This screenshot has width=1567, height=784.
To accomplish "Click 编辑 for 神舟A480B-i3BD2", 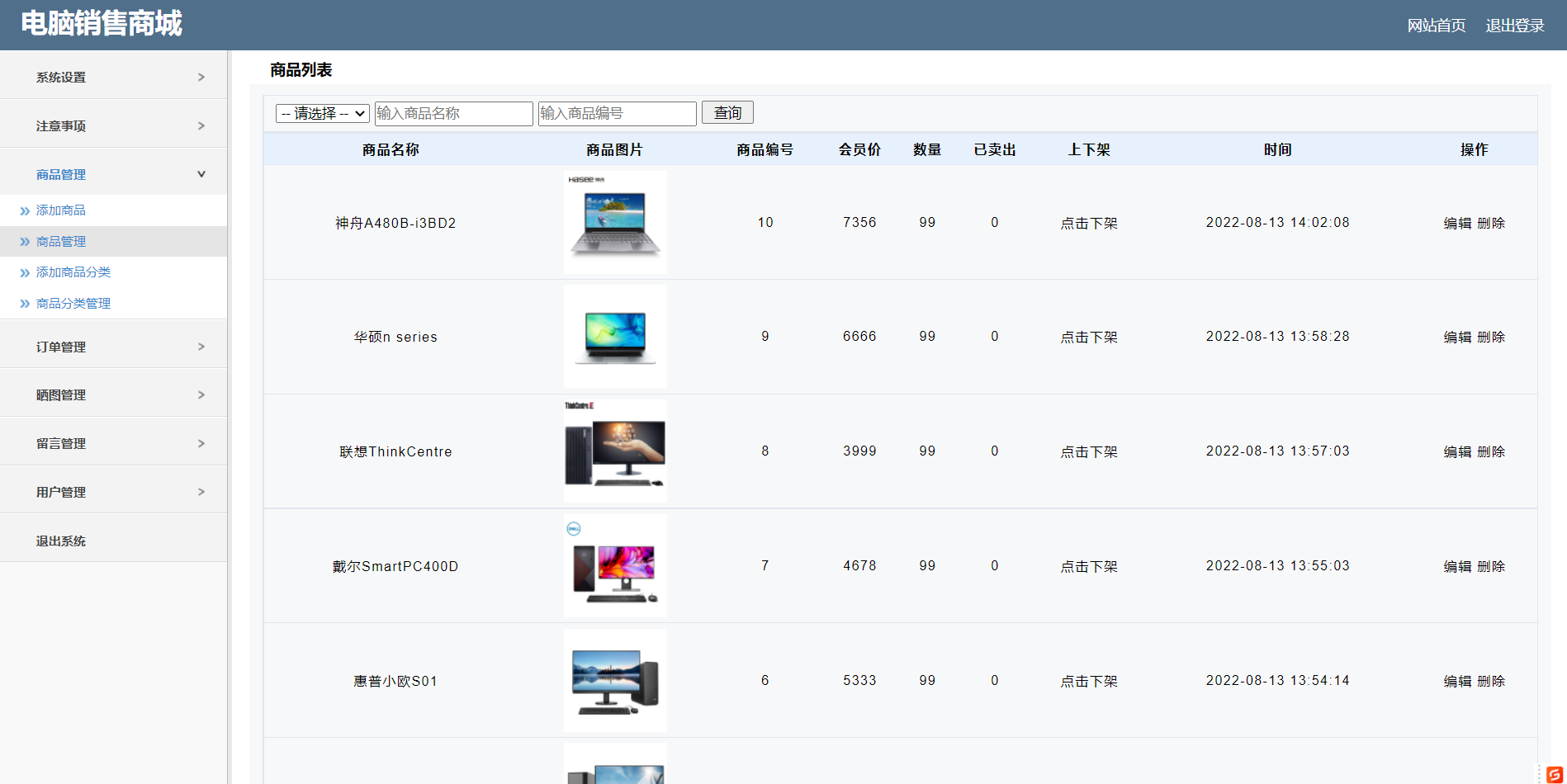I will click(1458, 223).
